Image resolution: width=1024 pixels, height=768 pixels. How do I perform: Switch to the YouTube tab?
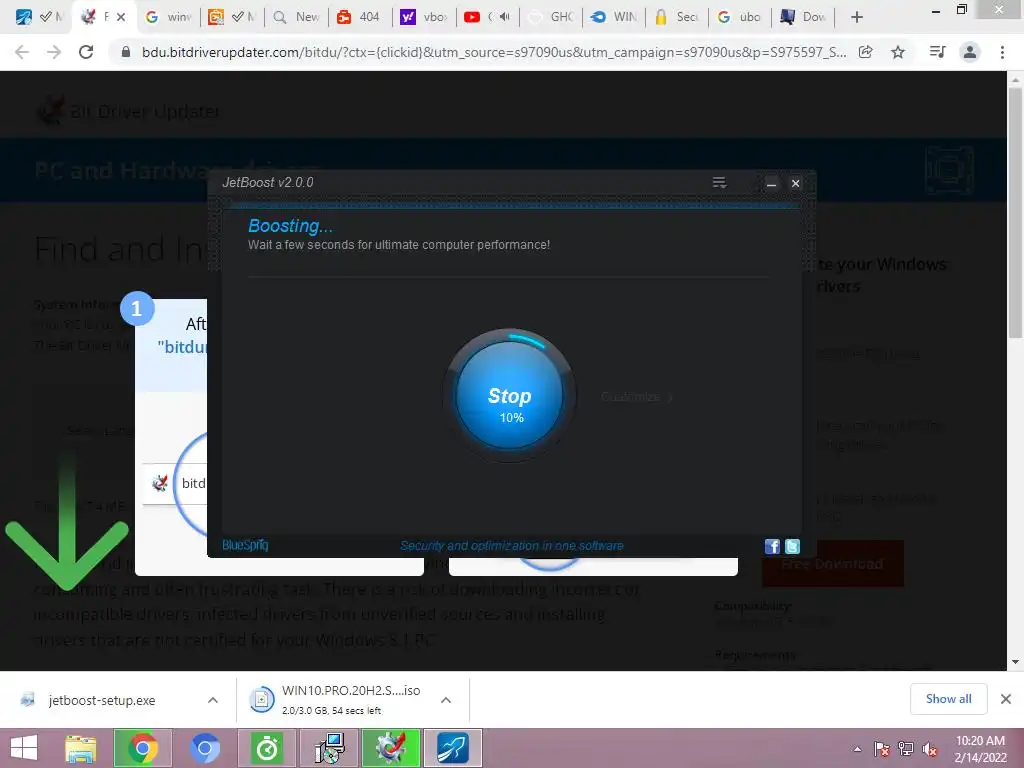coord(477,17)
